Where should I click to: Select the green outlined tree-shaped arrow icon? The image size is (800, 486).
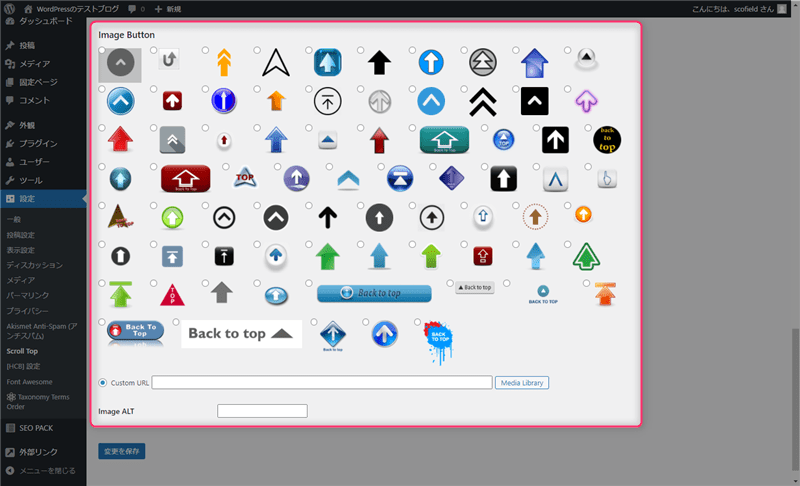[586, 256]
